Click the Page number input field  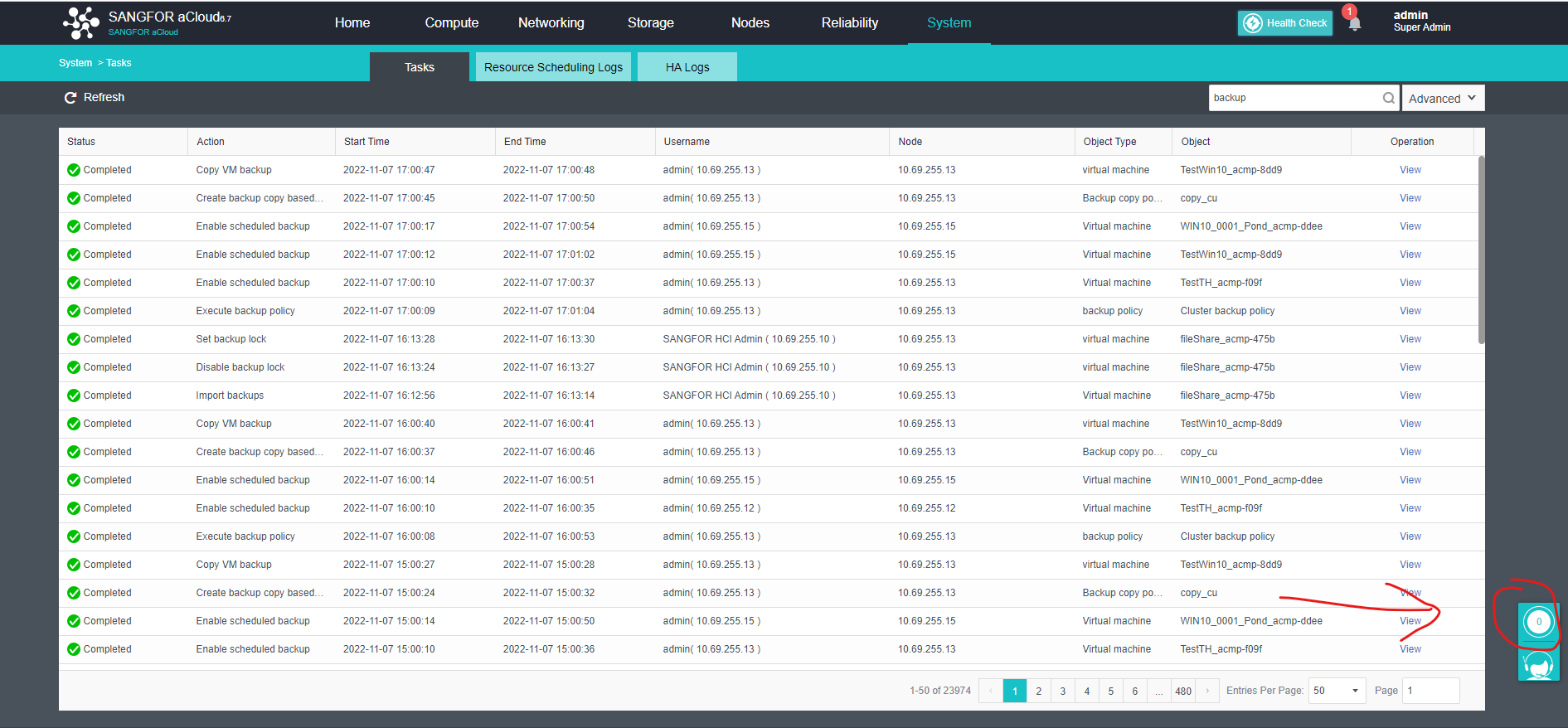[x=1430, y=691]
